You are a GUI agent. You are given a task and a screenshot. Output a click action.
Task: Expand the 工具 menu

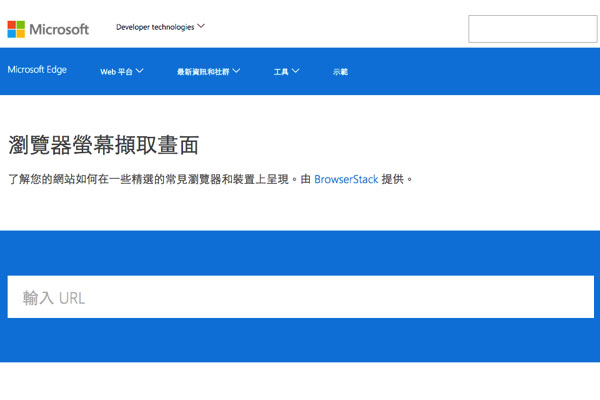(x=286, y=72)
